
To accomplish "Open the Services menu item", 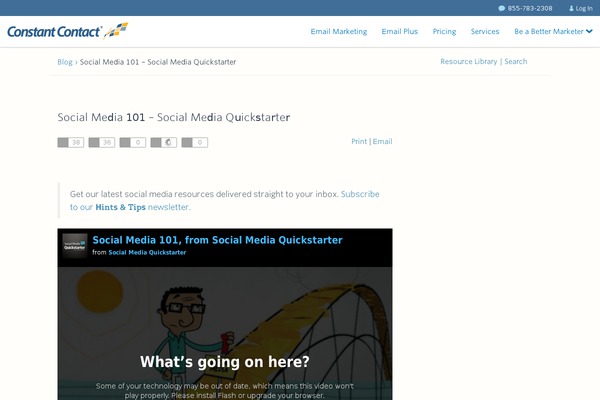I will (485, 31).
